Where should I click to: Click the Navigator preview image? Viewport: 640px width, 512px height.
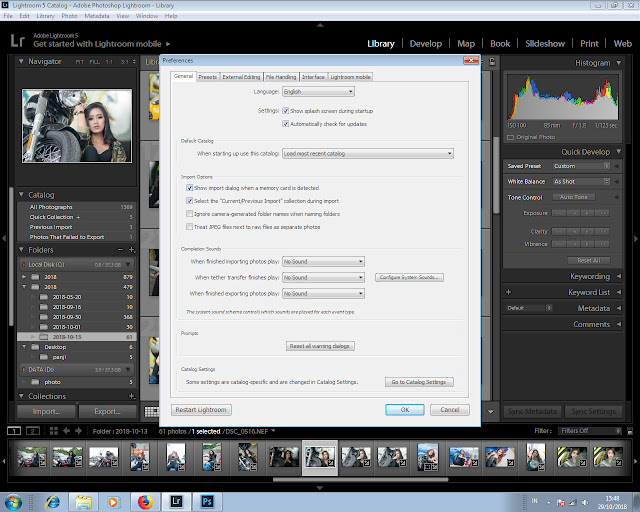point(77,126)
